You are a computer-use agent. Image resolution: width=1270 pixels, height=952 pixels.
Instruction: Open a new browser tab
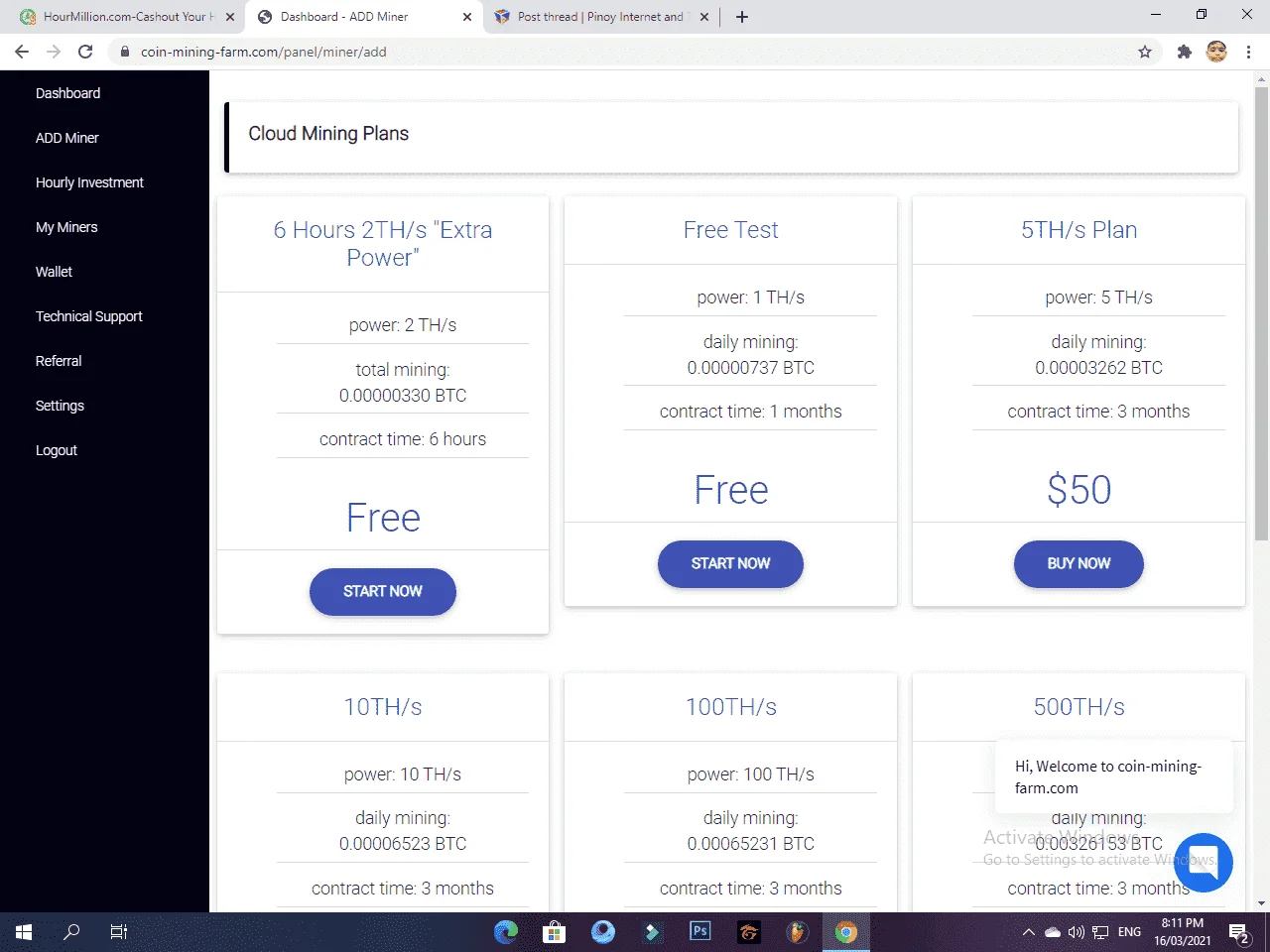point(742,17)
